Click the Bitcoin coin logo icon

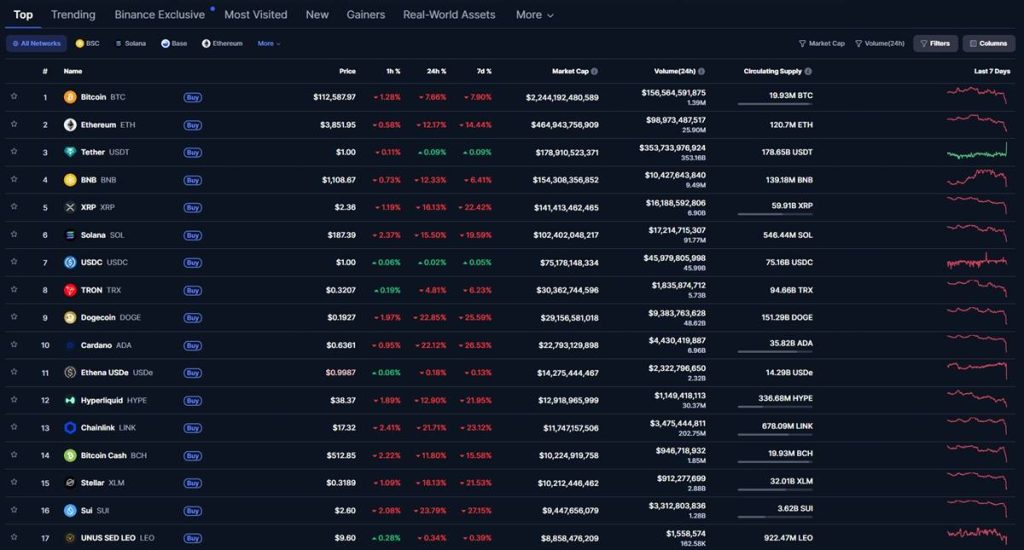[x=70, y=97]
